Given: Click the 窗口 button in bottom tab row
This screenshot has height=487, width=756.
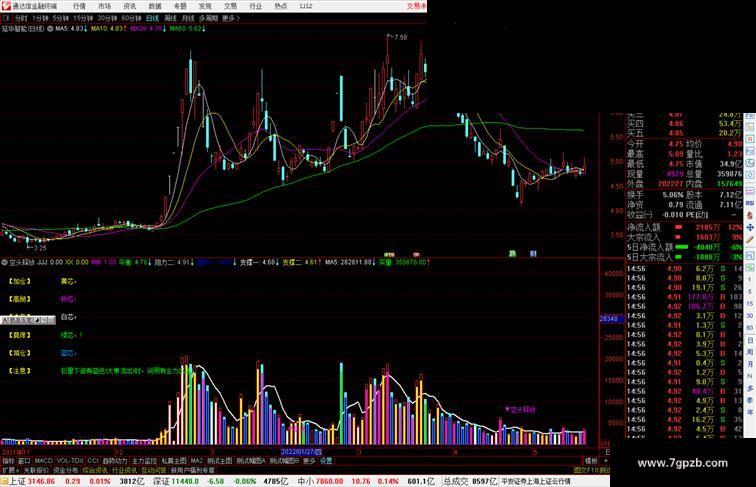Looking at the screenshot, I should 24,461.
